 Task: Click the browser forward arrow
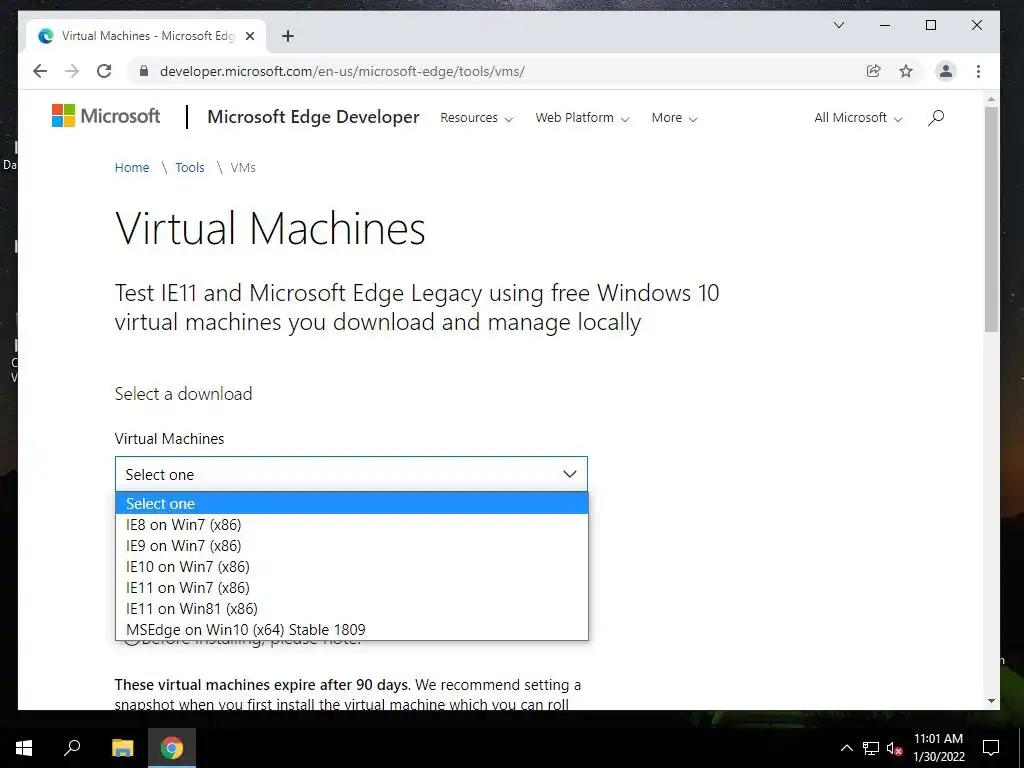click(72, 71)
